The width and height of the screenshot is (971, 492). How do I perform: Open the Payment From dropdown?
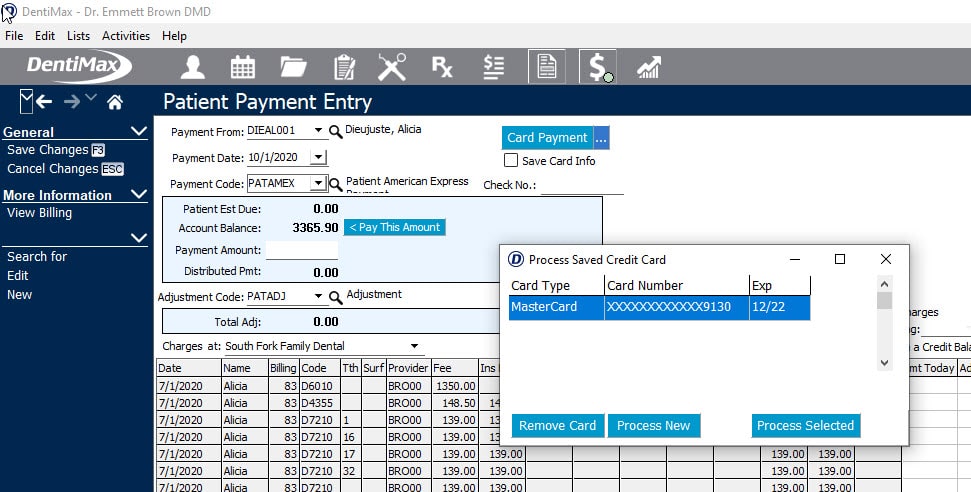pos(318,130)
